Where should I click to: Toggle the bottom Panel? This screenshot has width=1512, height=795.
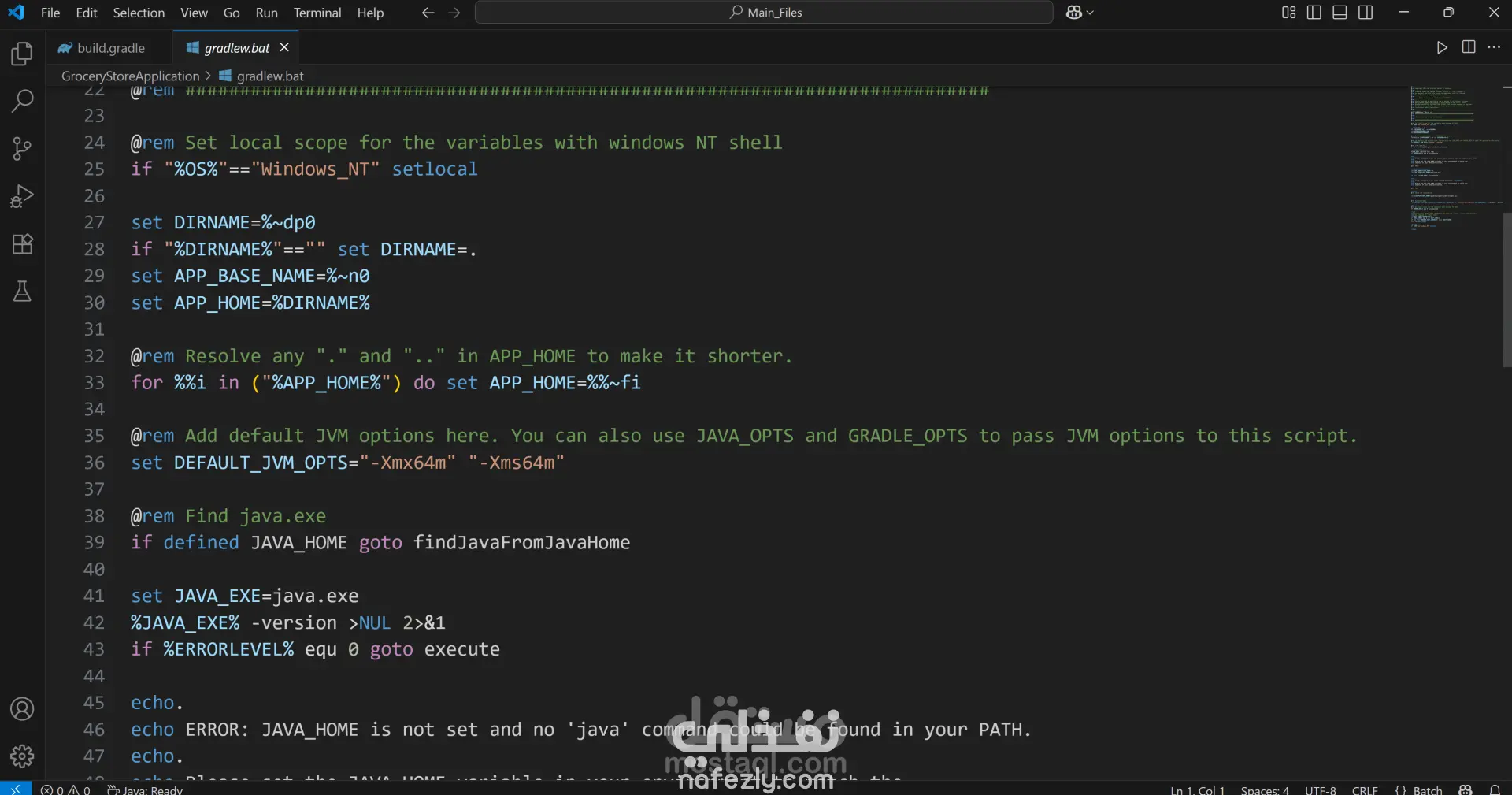coord(1340,13)
